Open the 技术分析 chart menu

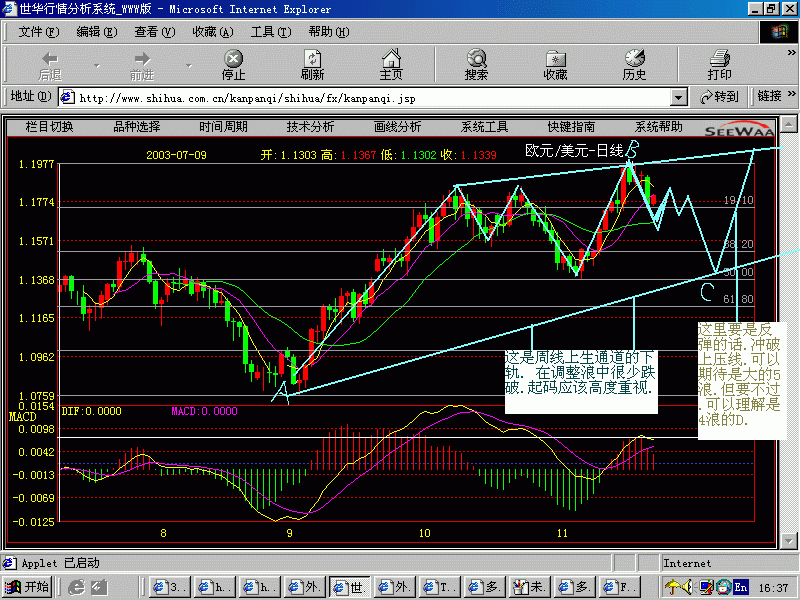pyautogui.click(x=310, y=127)
